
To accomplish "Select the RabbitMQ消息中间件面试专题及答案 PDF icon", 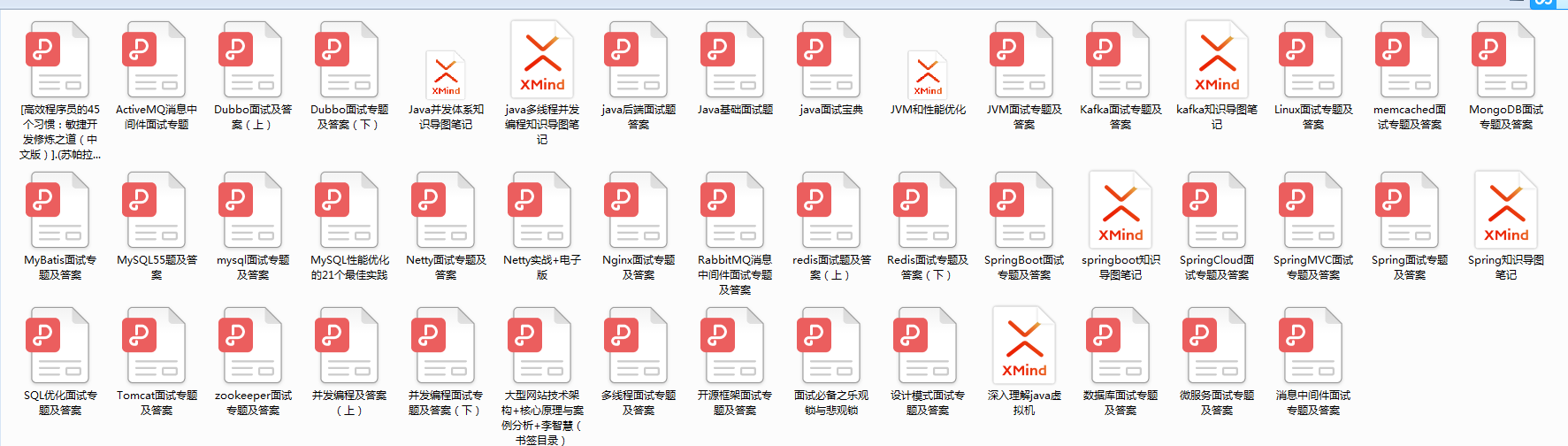I will [733, 210].
